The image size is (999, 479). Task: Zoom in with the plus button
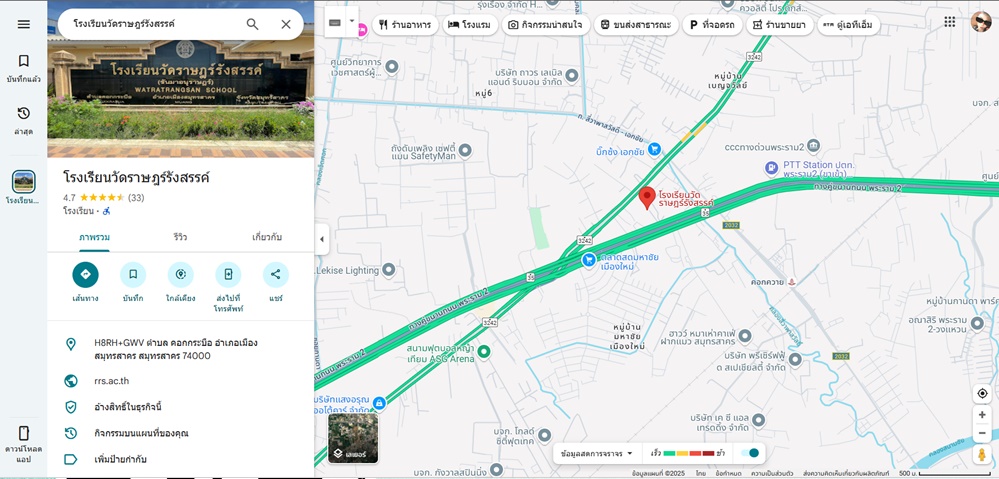click(982, 415)
